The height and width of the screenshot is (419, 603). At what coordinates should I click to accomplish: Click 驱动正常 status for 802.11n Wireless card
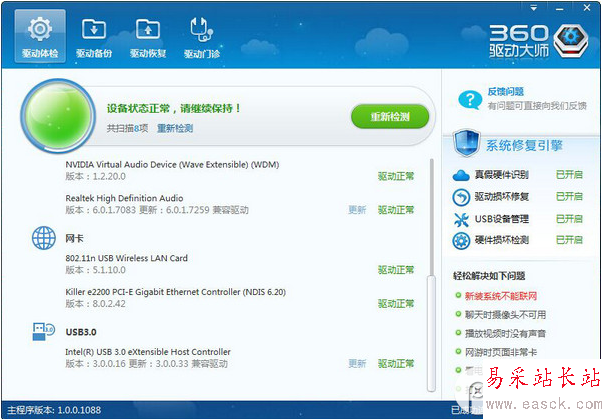[x=396, y=270]
